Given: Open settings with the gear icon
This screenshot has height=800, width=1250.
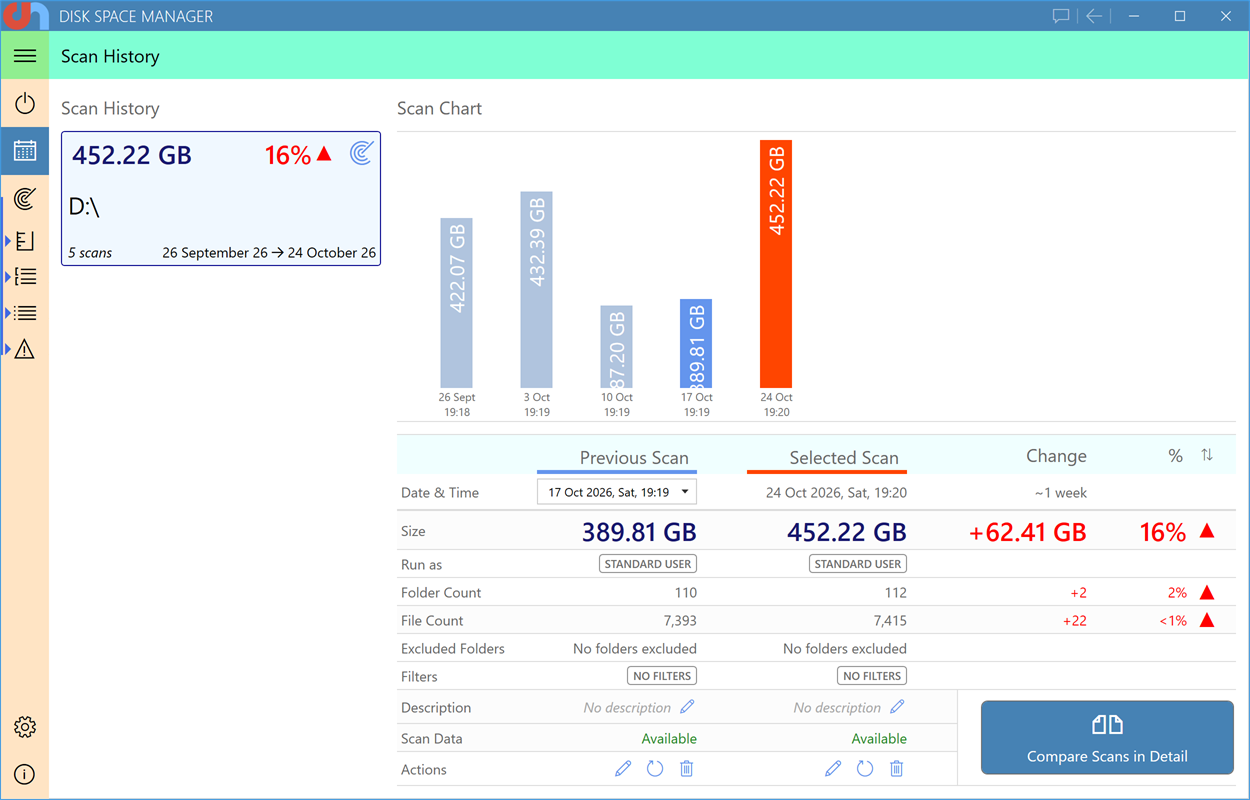Looking at the screenshot, I should click(x=25, y=727).
